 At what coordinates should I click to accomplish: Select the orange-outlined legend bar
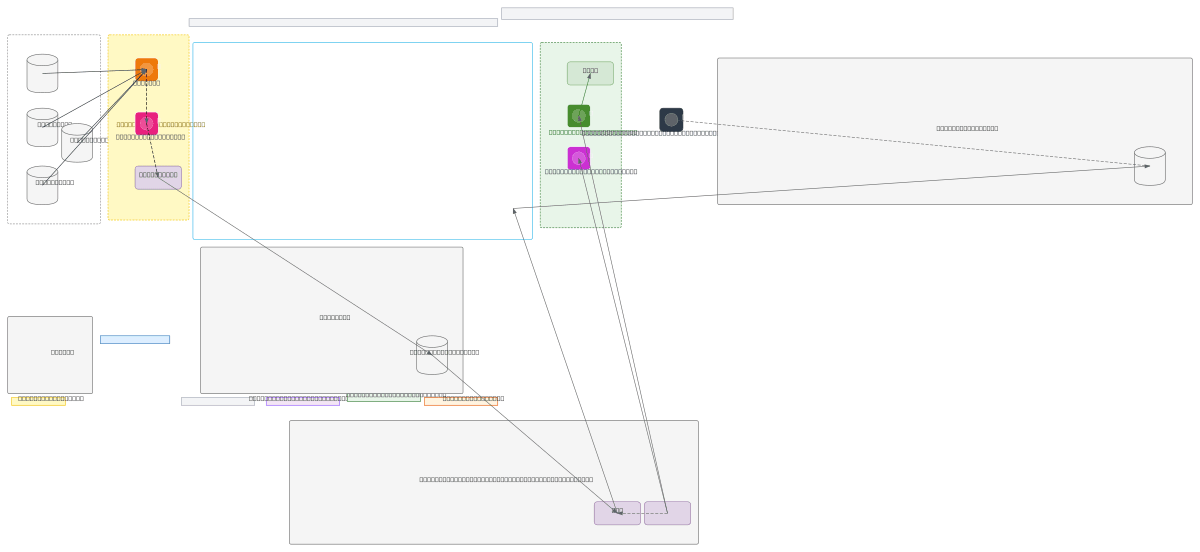tap(460, 401)
